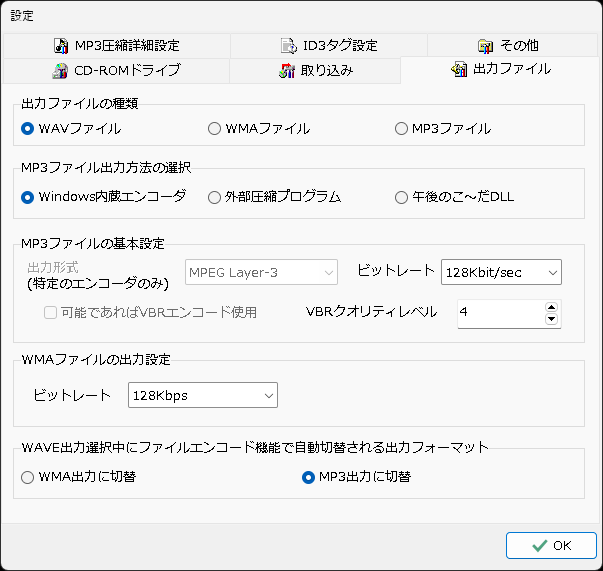Click the MP3ファイルの基本設定 group title
603x571 pixels.
click(93, 244)
